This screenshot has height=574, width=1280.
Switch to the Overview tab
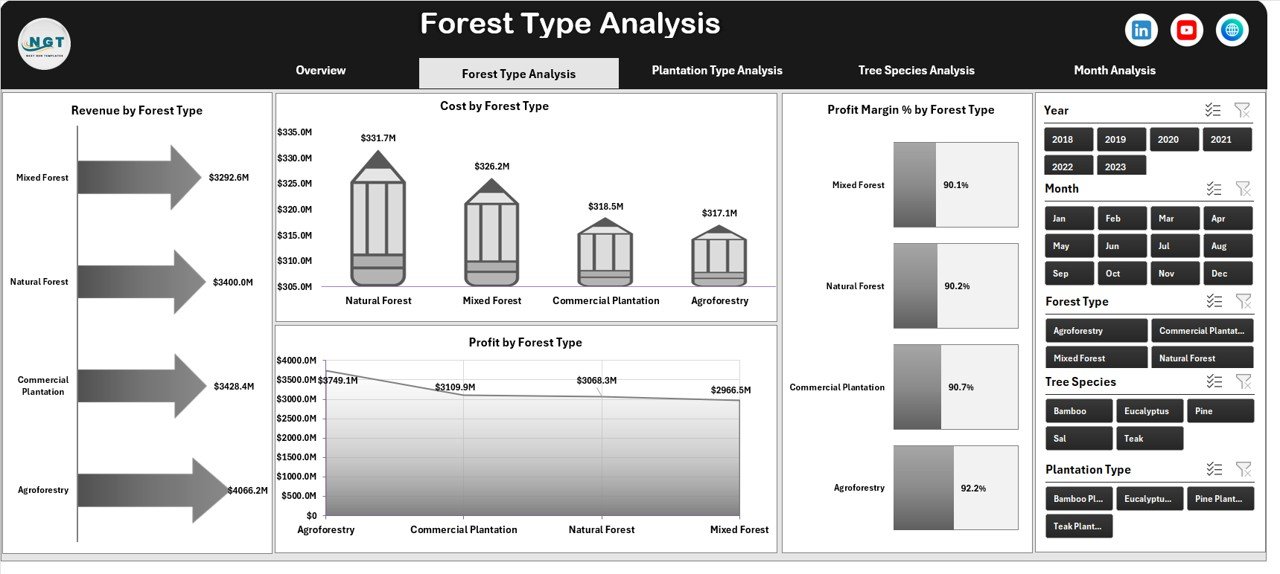(x=321, y=71)
